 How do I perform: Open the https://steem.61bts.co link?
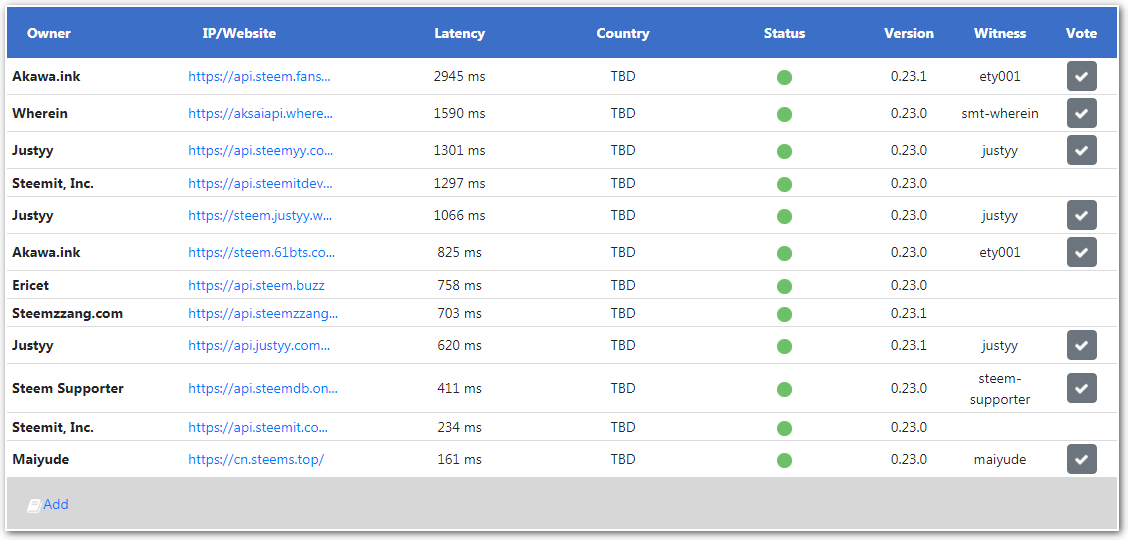261,252
